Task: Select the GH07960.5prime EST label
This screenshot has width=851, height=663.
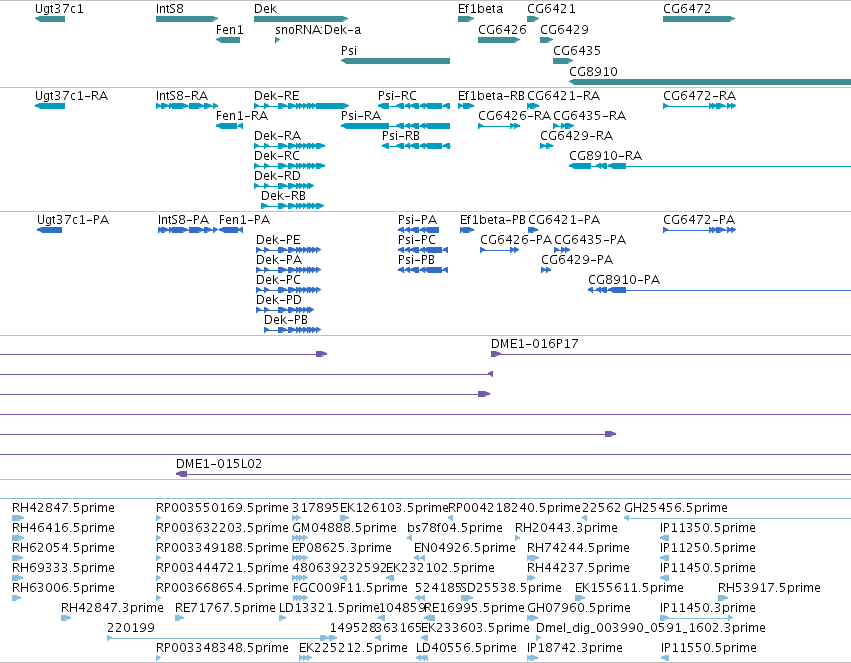Action: pyautogui.click(x=579, y=608)
